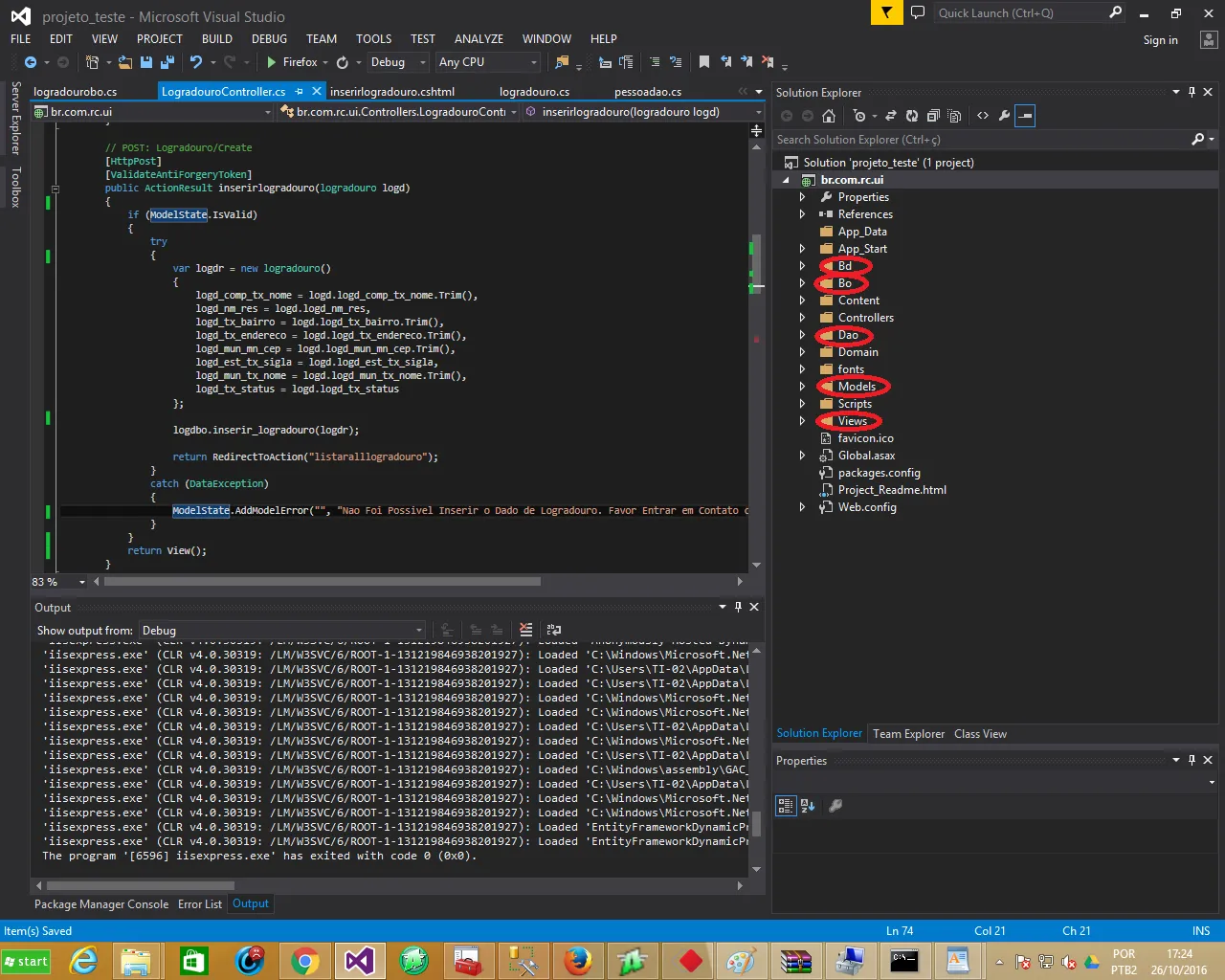Click the Undo arrow icon
This screenshot has height=980, width=1225.
(195, 62)
